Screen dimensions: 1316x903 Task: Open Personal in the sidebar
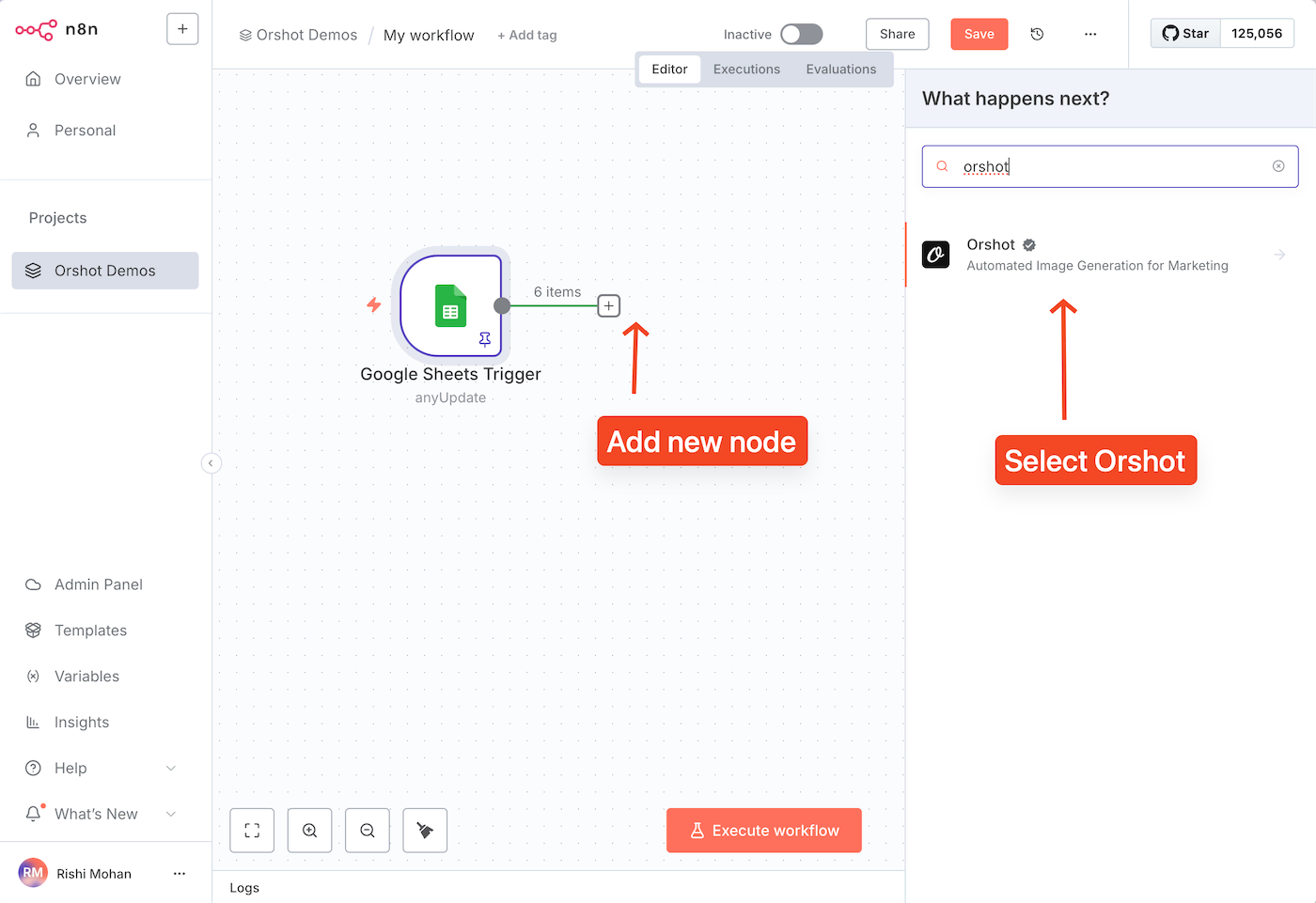85,131
